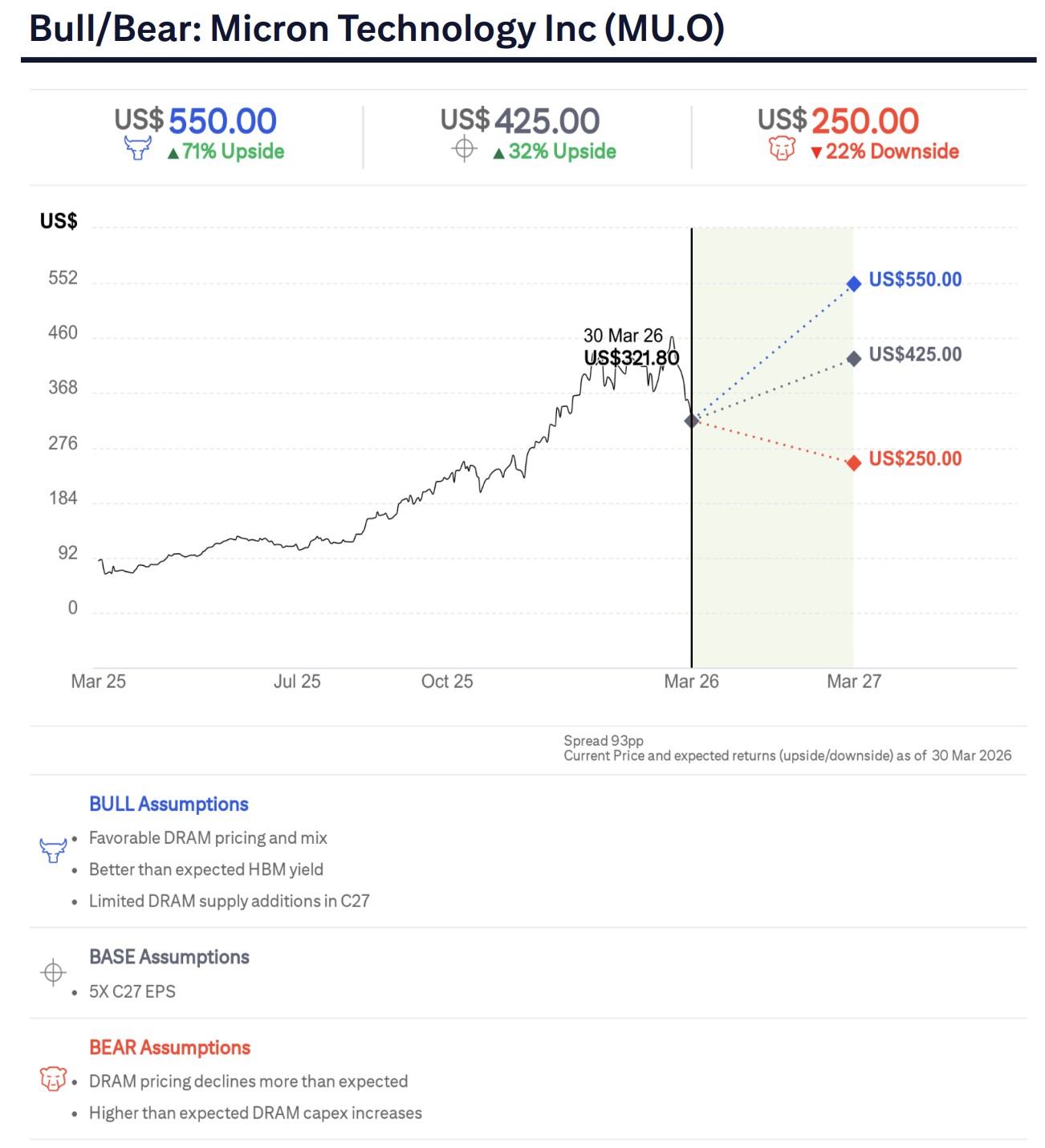Click the bear icon next to BEAR Assumptions
1045x1148 pixels.
(53, 1078)
